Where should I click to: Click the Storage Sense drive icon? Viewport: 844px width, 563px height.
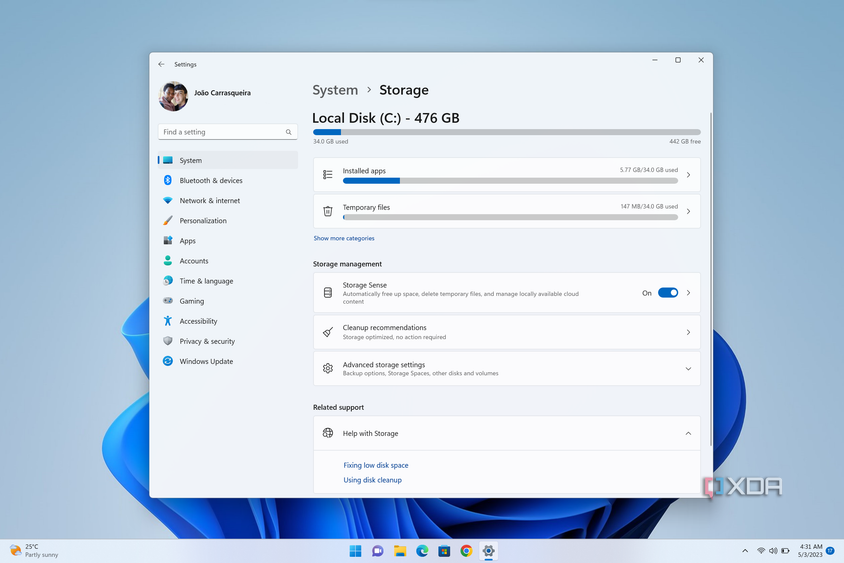[327, 292]
